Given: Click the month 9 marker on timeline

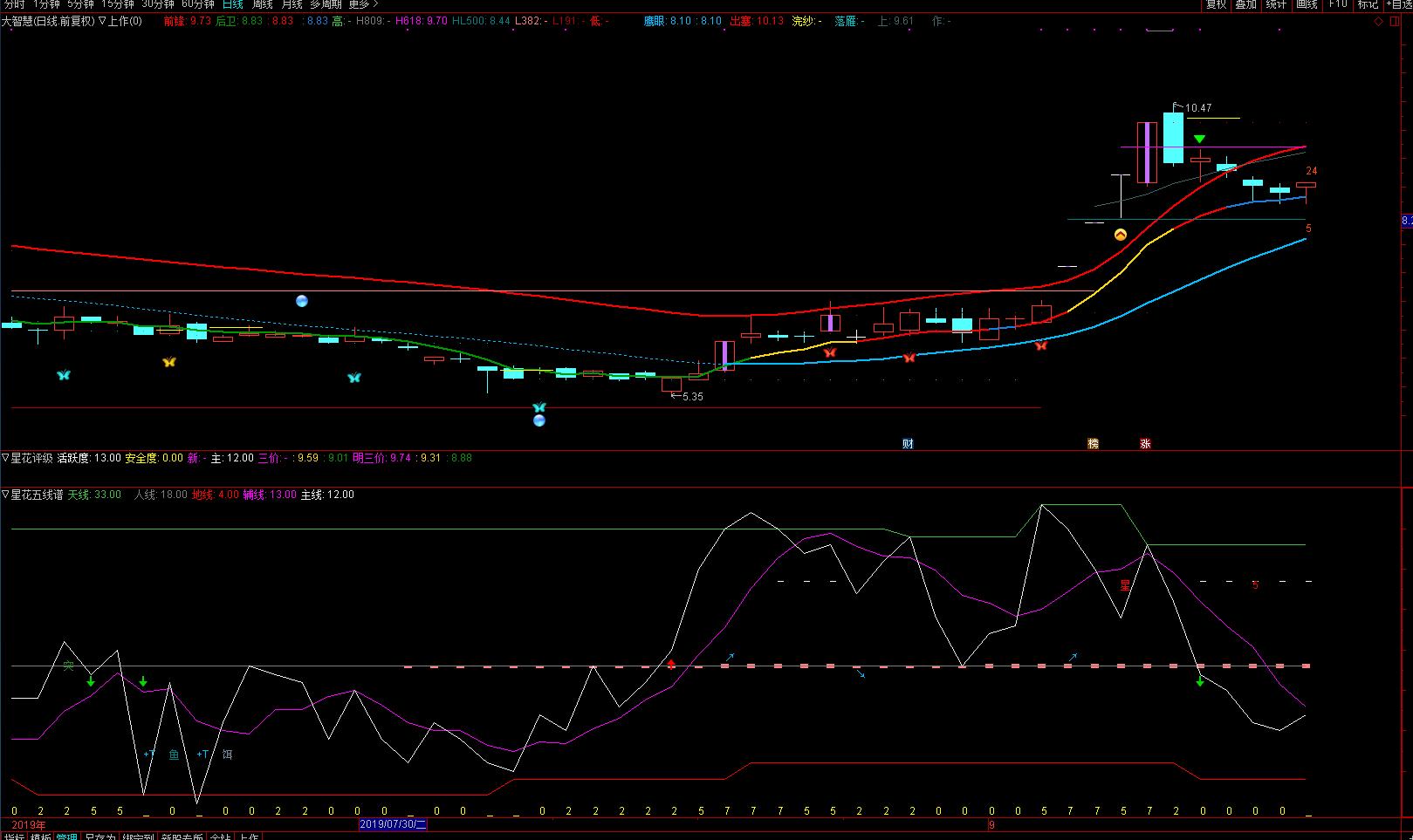Looking at the screenshot, I should [991, 824].
